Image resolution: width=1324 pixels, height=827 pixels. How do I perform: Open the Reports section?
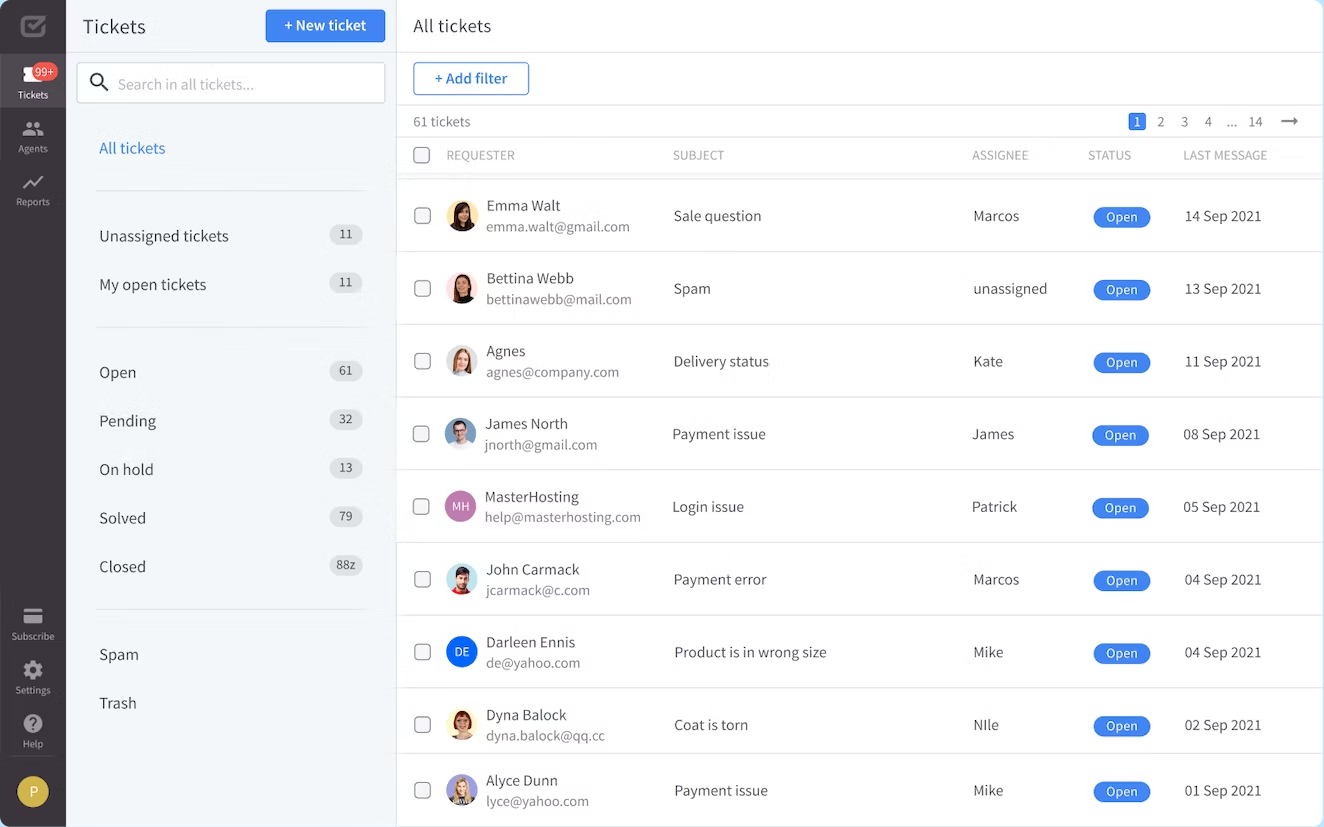pos(33,185)
